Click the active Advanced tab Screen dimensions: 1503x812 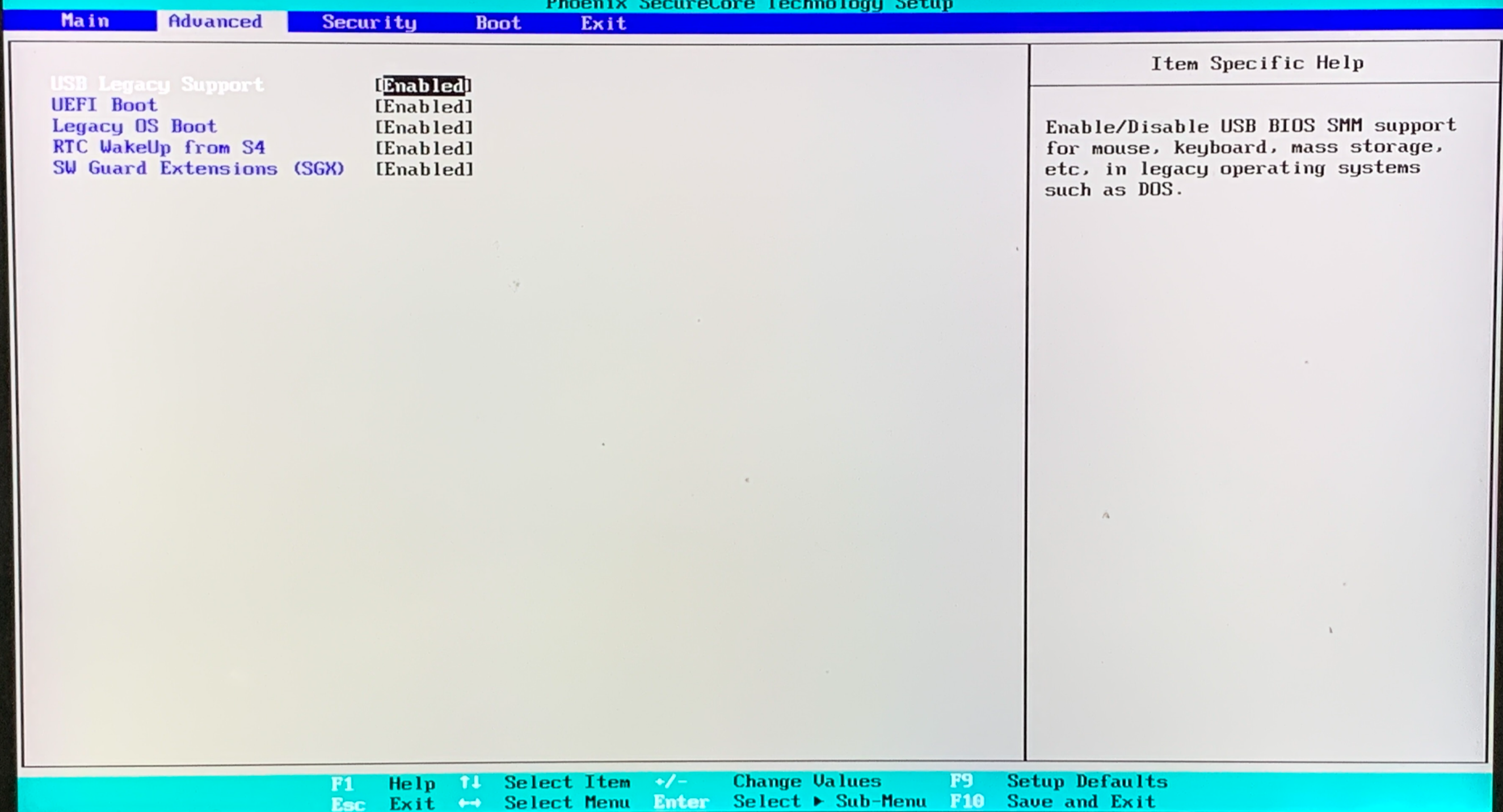click(215, 22)
